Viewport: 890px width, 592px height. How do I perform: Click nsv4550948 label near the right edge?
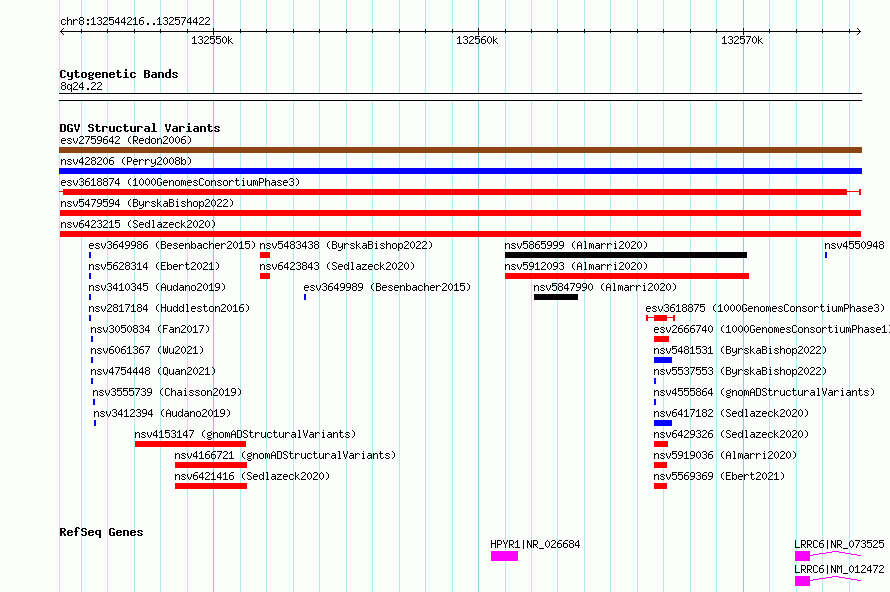coord(854,245)
